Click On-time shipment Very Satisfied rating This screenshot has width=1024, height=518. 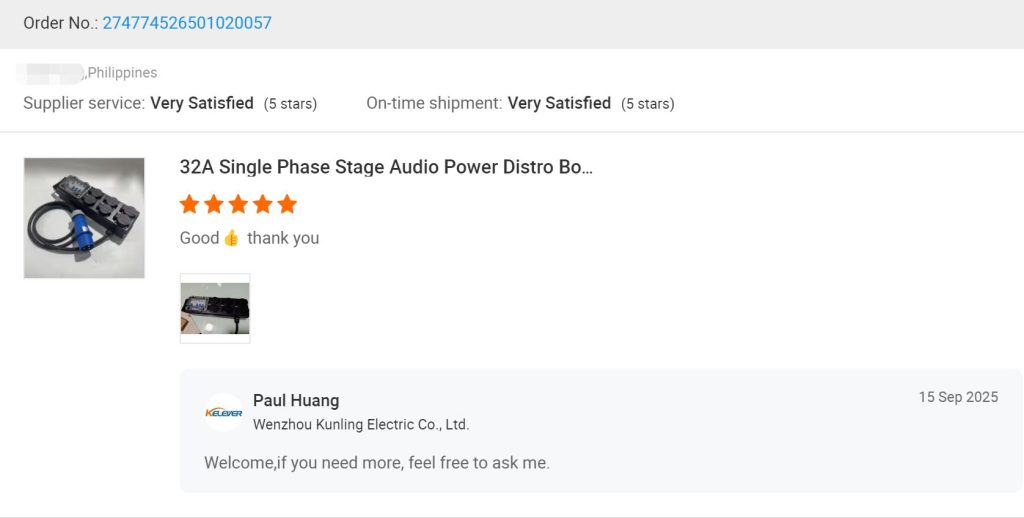coord(559,103)
